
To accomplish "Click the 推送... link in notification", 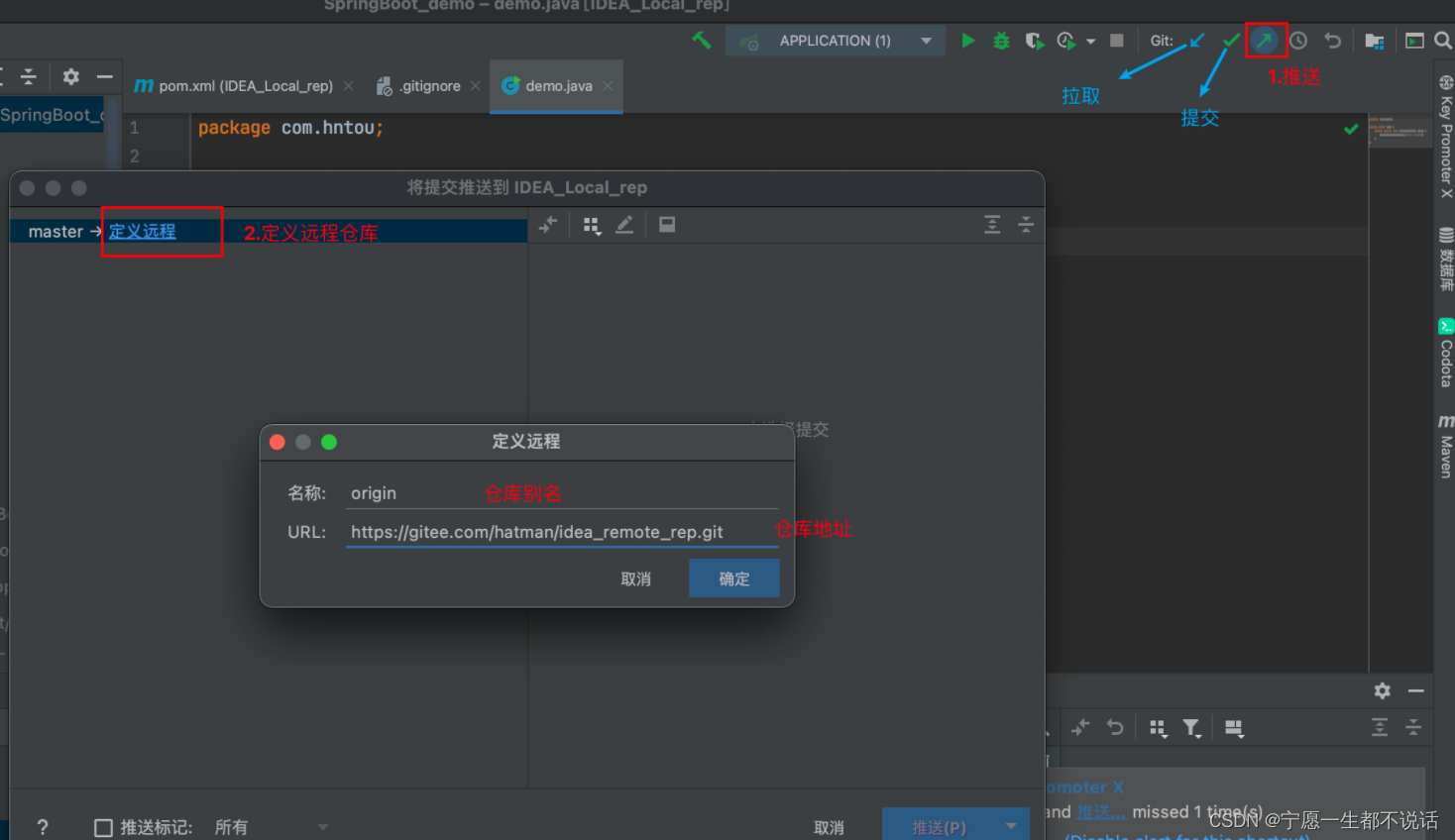I will coord(1101,812).
